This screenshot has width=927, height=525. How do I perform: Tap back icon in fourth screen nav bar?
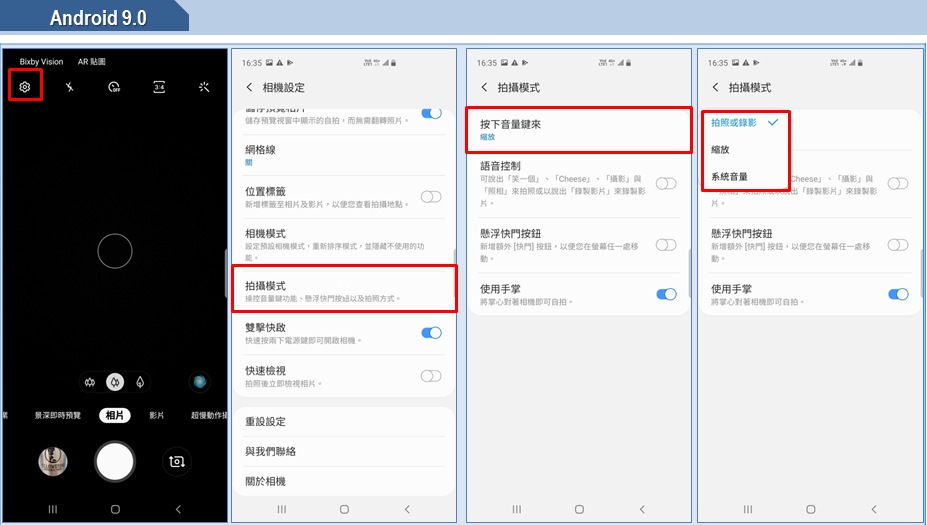[873, 509]
